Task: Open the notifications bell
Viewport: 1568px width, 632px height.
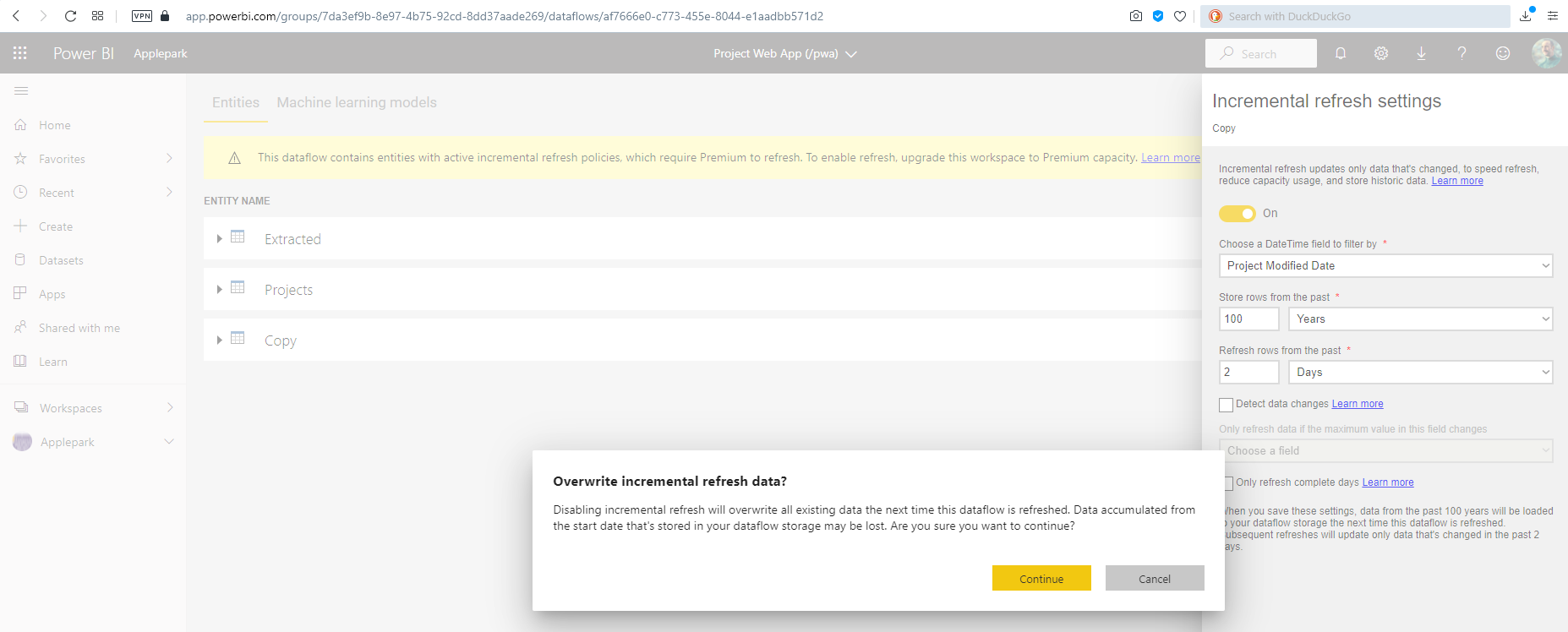Action: point(1341,53)
